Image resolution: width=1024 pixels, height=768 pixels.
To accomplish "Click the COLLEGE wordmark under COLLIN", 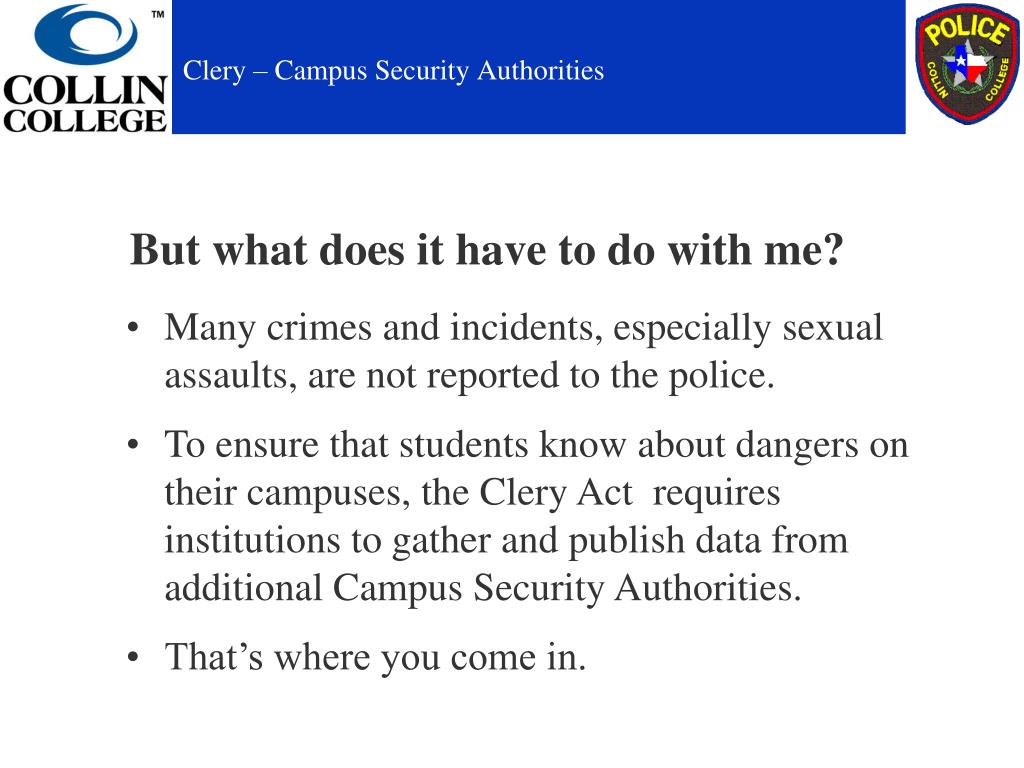I will (x=85, y=120).
